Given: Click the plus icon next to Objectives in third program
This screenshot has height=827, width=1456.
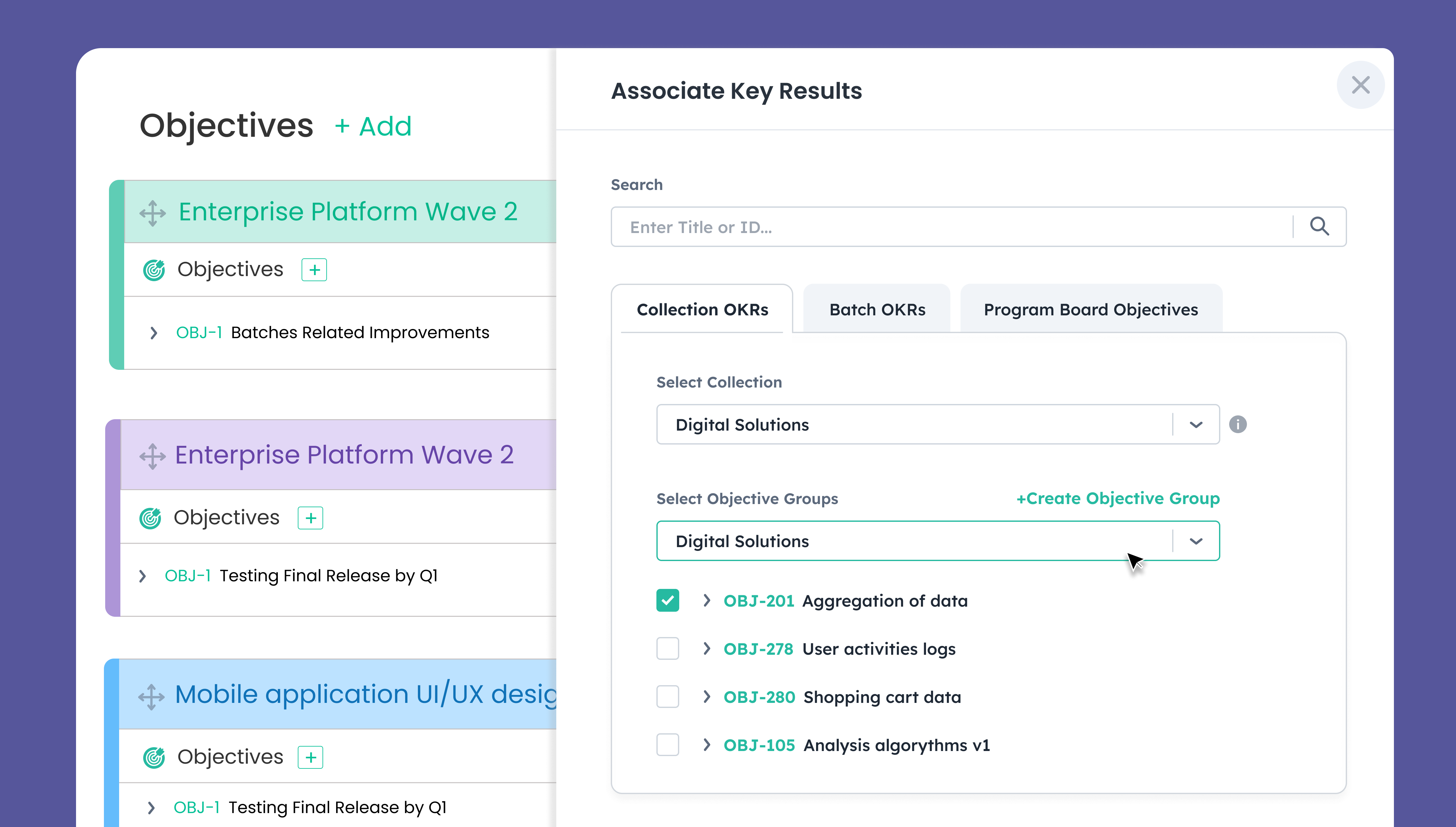Looking at the screenshot, I should pos(311,757).
